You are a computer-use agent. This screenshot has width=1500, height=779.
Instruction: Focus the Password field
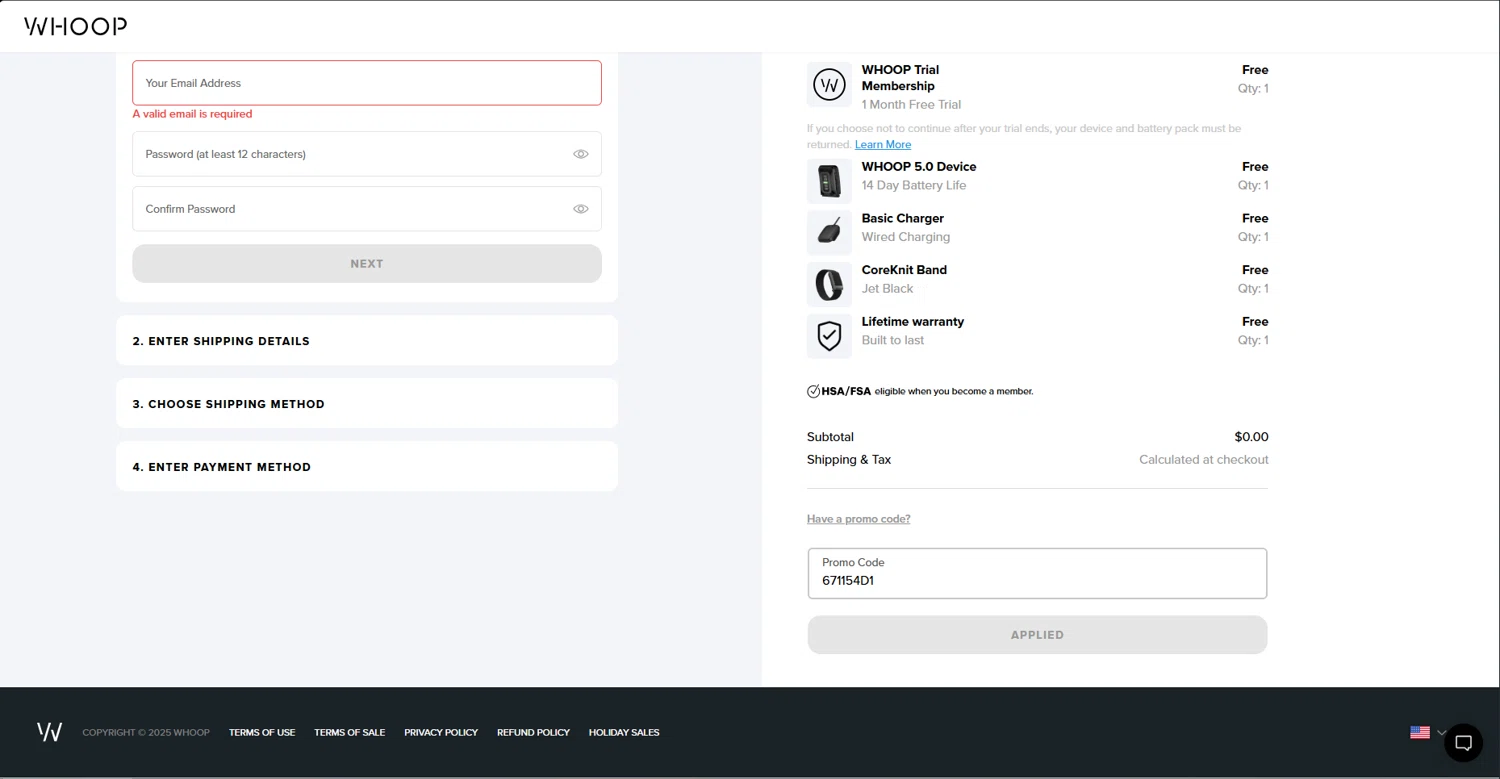[367, 154]
